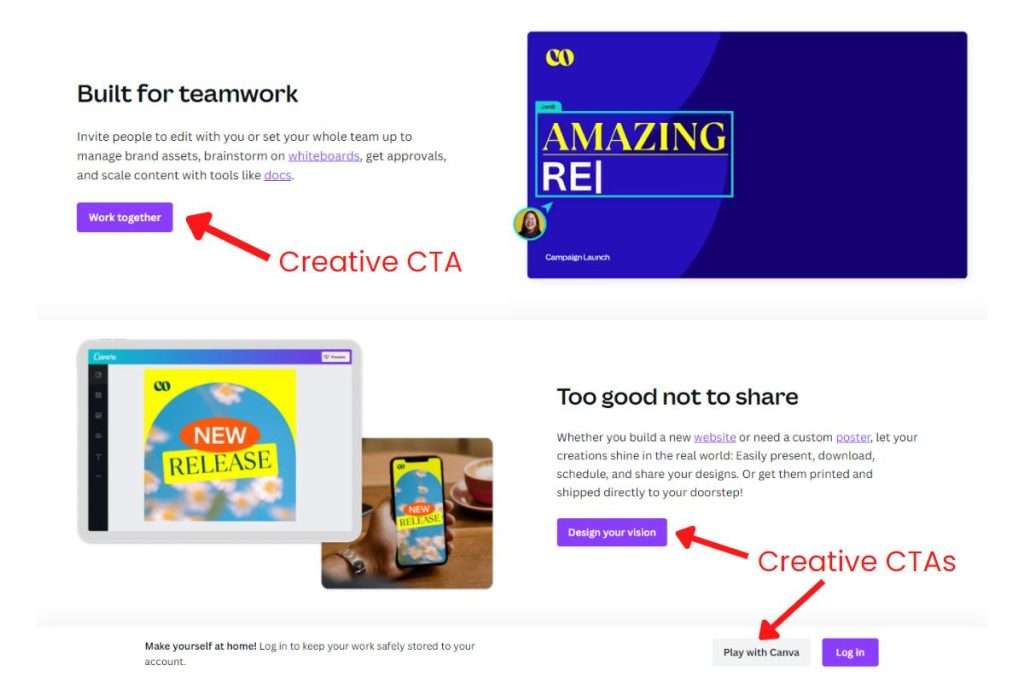Click the RELEASE yellow label in design
Image resolution: width=1024 pixels, height=683 pixels.
pyautogui.click(x=220, y=464)
